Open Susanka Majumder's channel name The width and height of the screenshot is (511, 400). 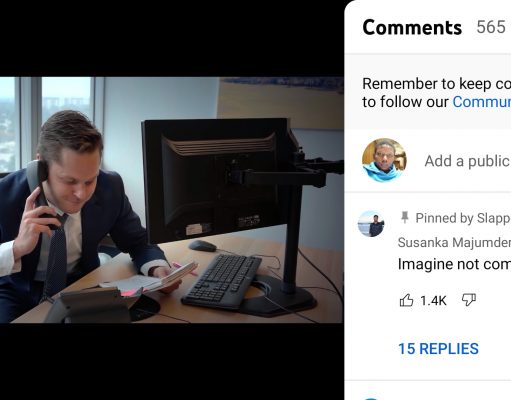click(454, 242)
